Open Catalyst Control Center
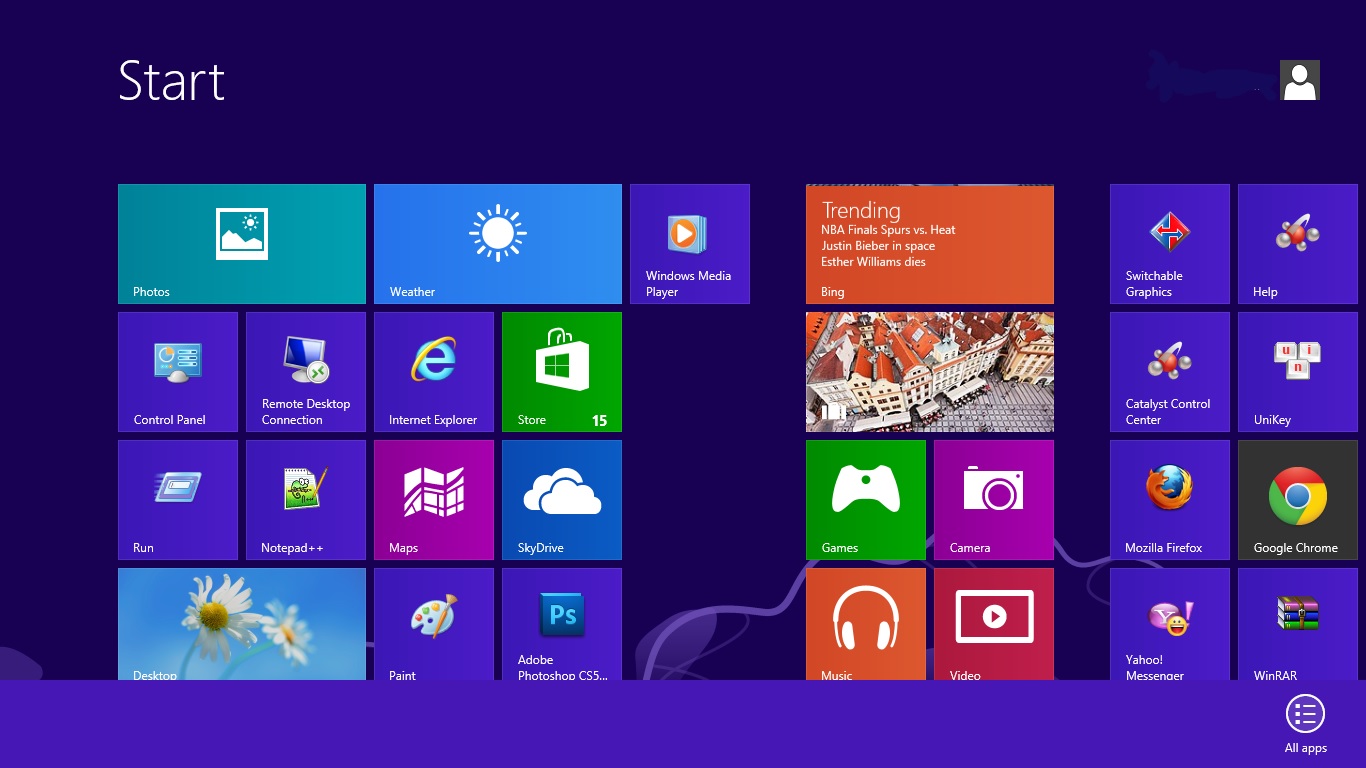 1169,371
